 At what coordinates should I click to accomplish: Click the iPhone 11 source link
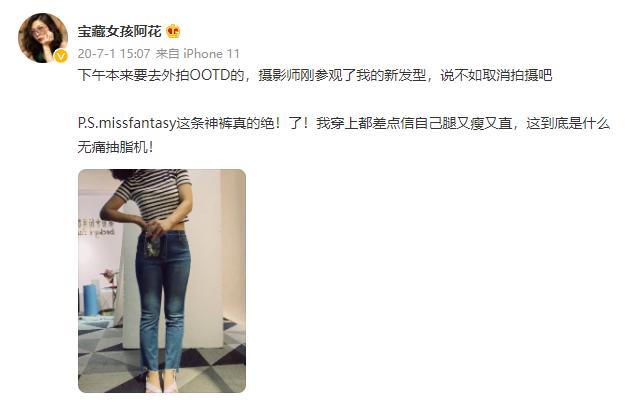point(211,54)
